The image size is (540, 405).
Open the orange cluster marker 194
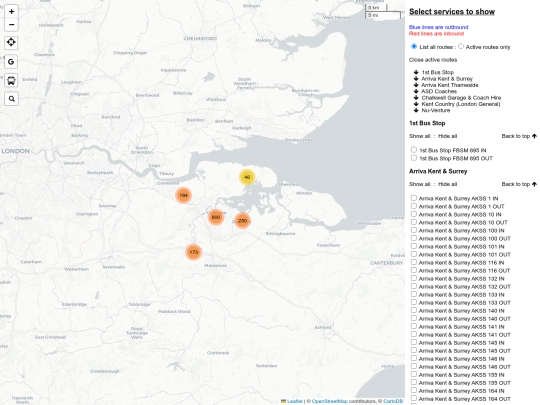coord(183,195)
